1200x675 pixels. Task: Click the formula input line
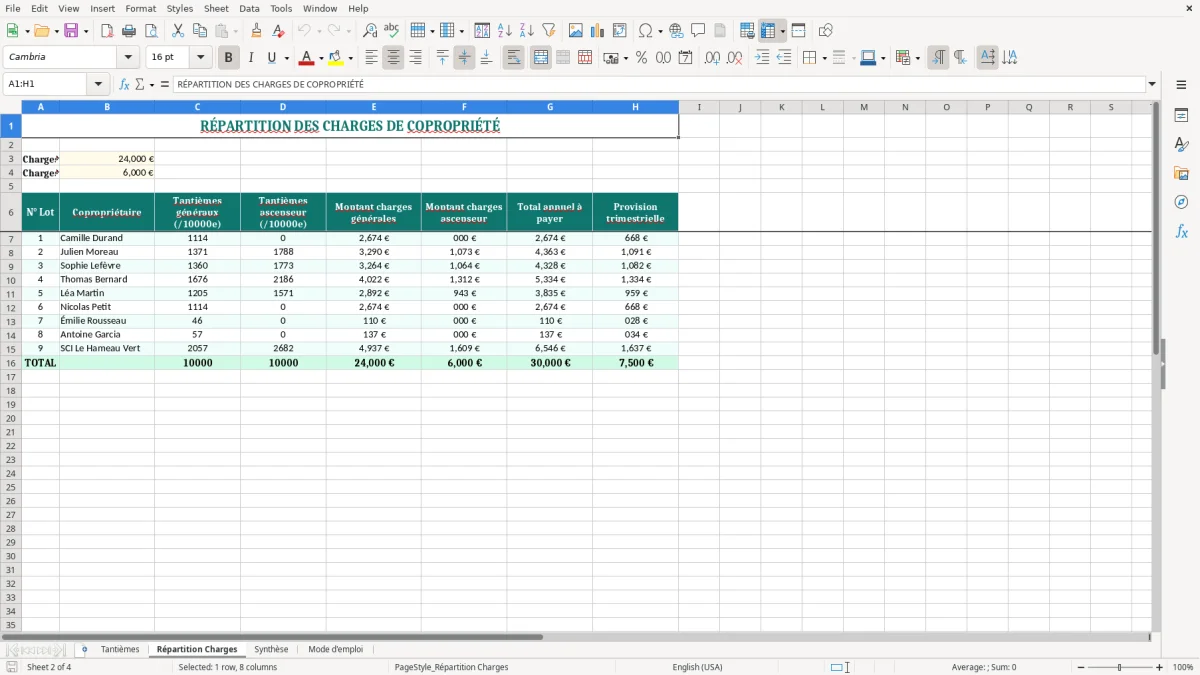pyautogui.click(x=659, y=85)
